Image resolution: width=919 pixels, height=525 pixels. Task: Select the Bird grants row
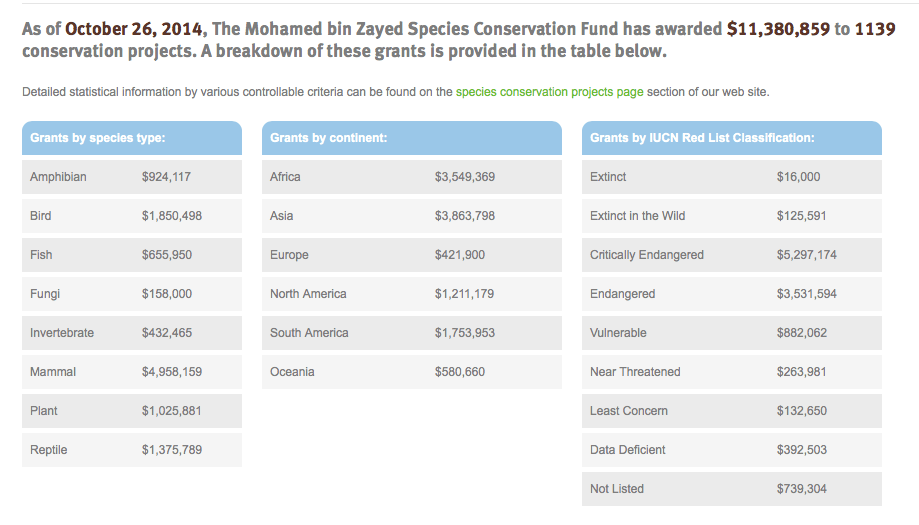coord(131,216)
